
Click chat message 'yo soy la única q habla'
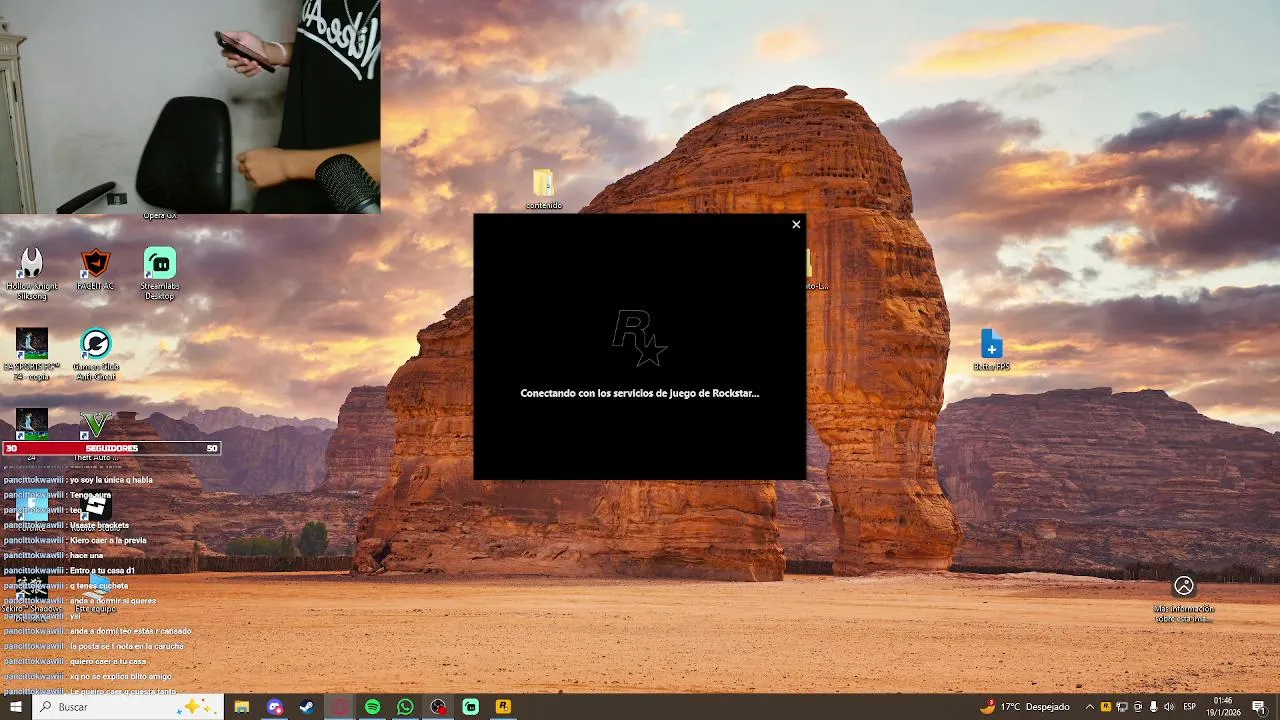coord(111,480)
